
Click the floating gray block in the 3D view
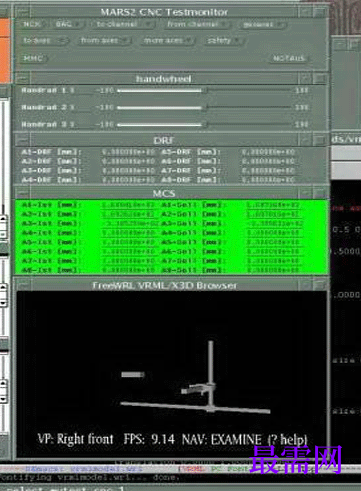(x=132, y=375)
